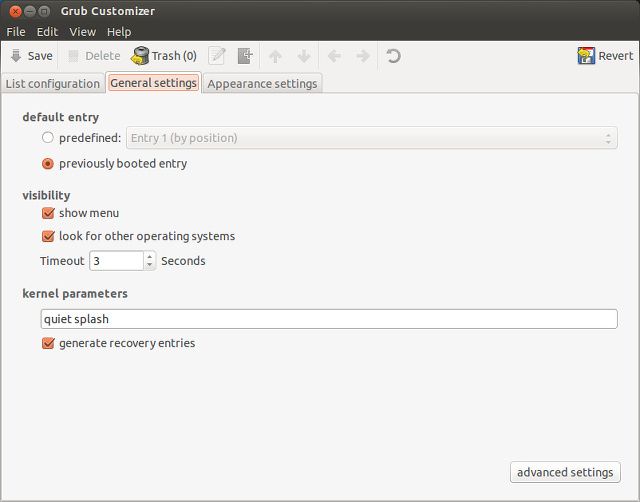Click the kernel parameters text field
Viewport: 640px width, 502px height.
pos(329,319)
